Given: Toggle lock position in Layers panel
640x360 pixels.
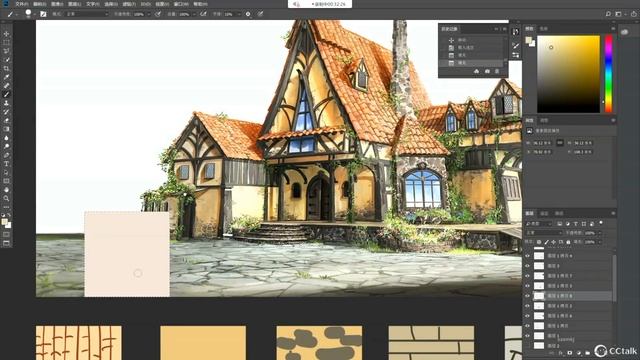Looking at the screenshot, I should tap(553, 242).
